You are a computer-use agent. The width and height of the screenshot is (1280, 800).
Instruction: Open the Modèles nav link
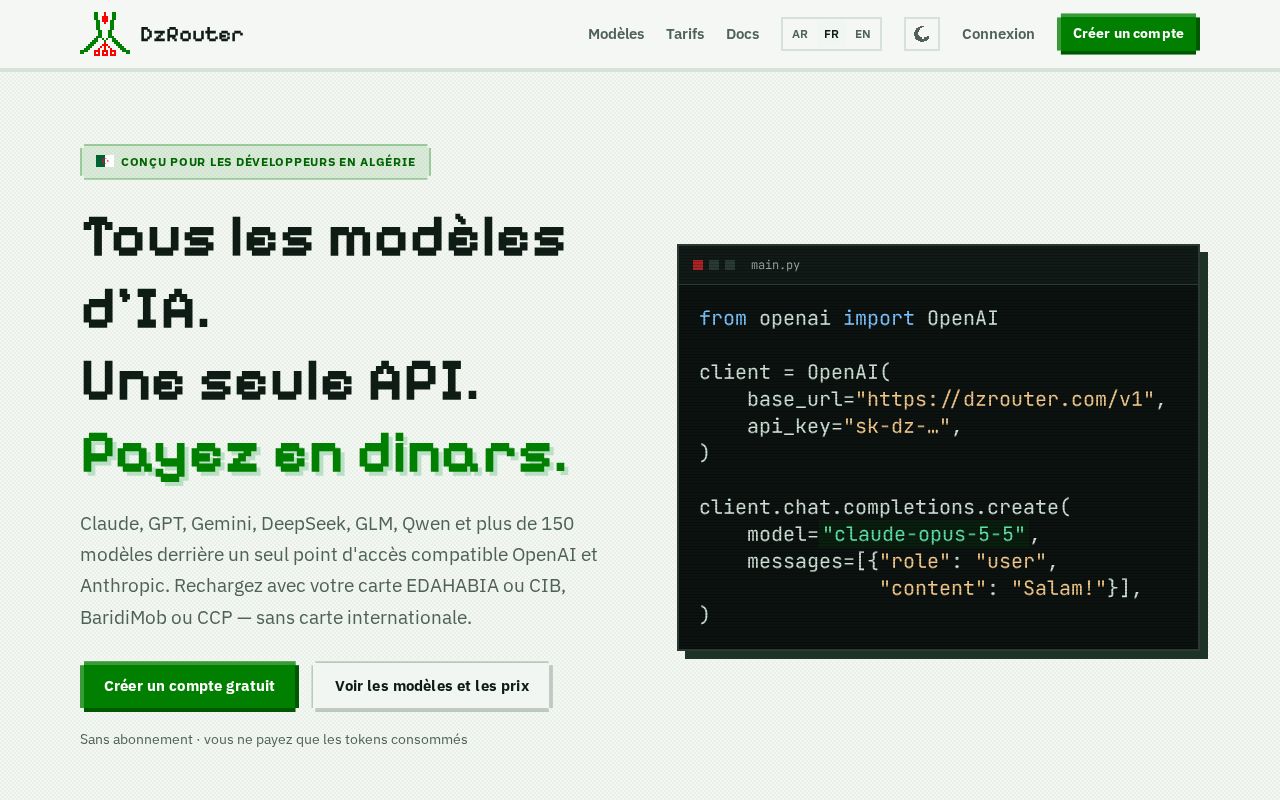click(x=616, y=34)
